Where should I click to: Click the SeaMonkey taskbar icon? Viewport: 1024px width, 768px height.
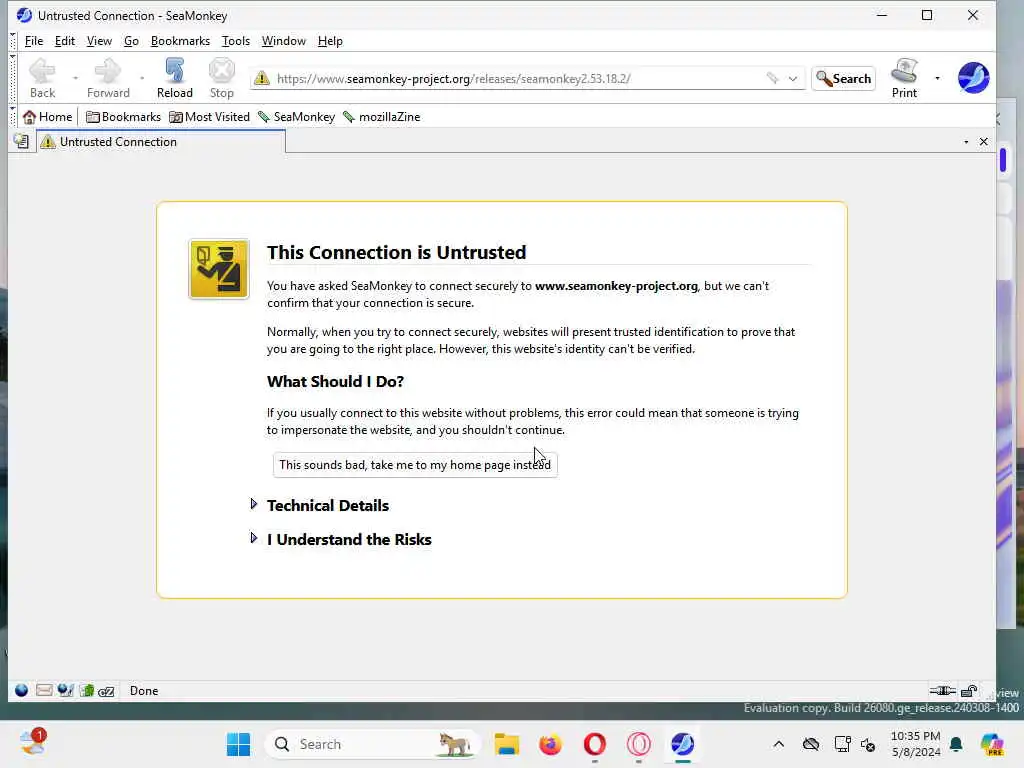(x=682, y=744)
